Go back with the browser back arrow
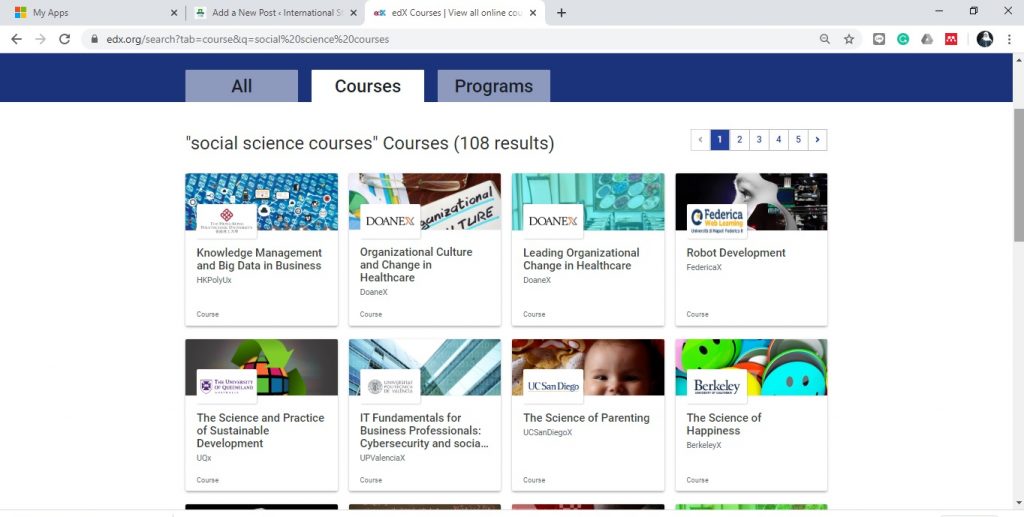The width and height of the screenshot is (1024, 517). tap(16, 39)
